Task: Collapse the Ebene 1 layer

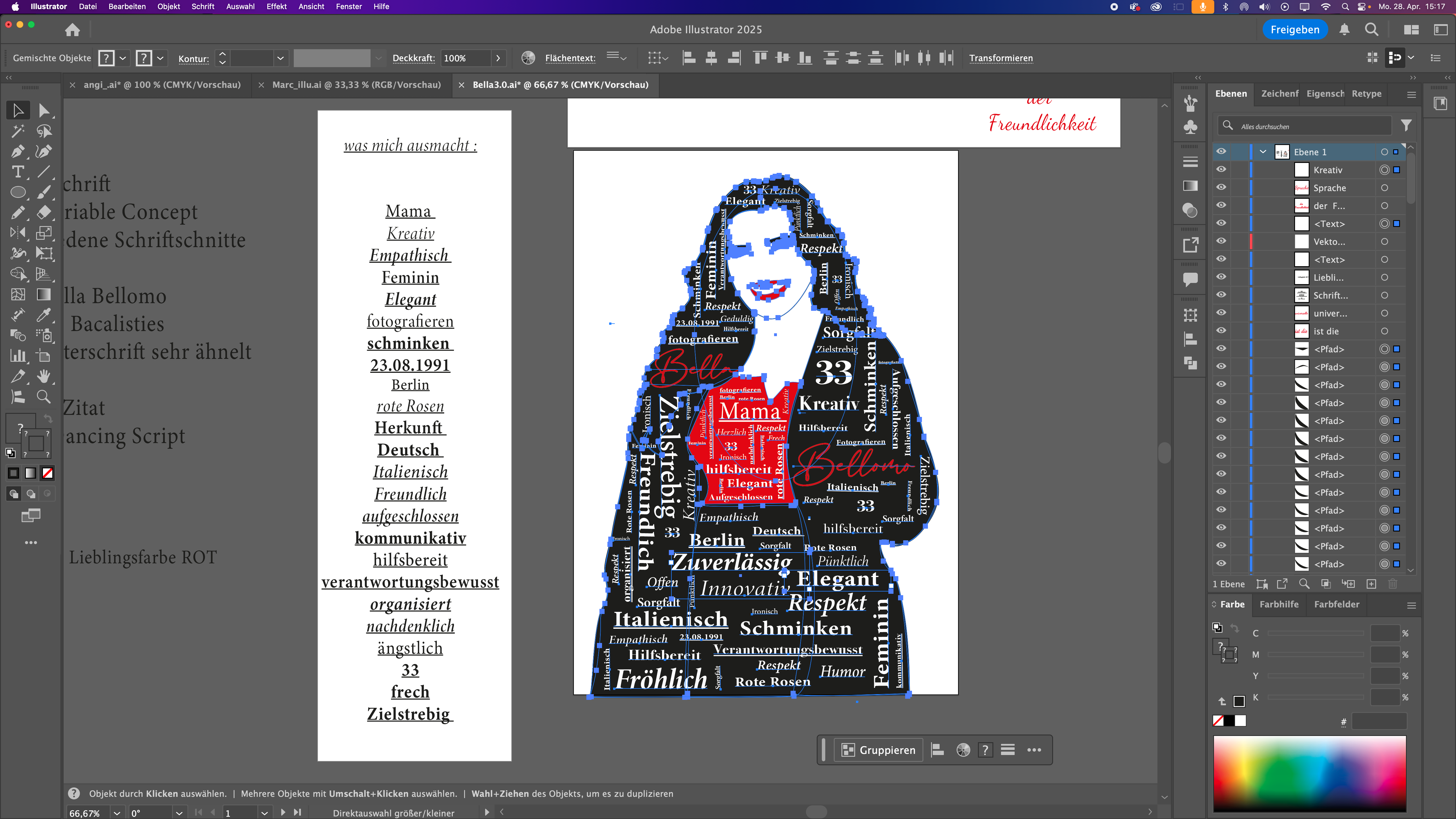Action: pyautogui.click(x=1263, y=152)
